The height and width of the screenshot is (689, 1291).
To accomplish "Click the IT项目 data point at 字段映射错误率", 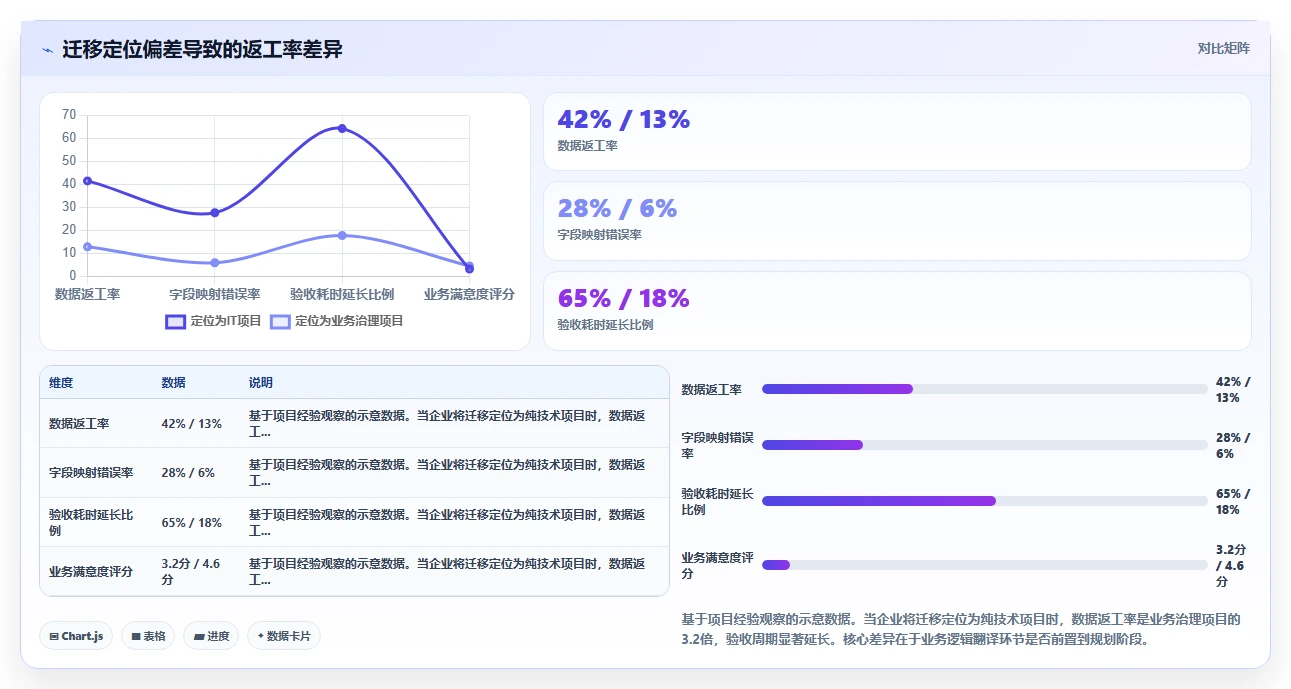I will 215,212.
